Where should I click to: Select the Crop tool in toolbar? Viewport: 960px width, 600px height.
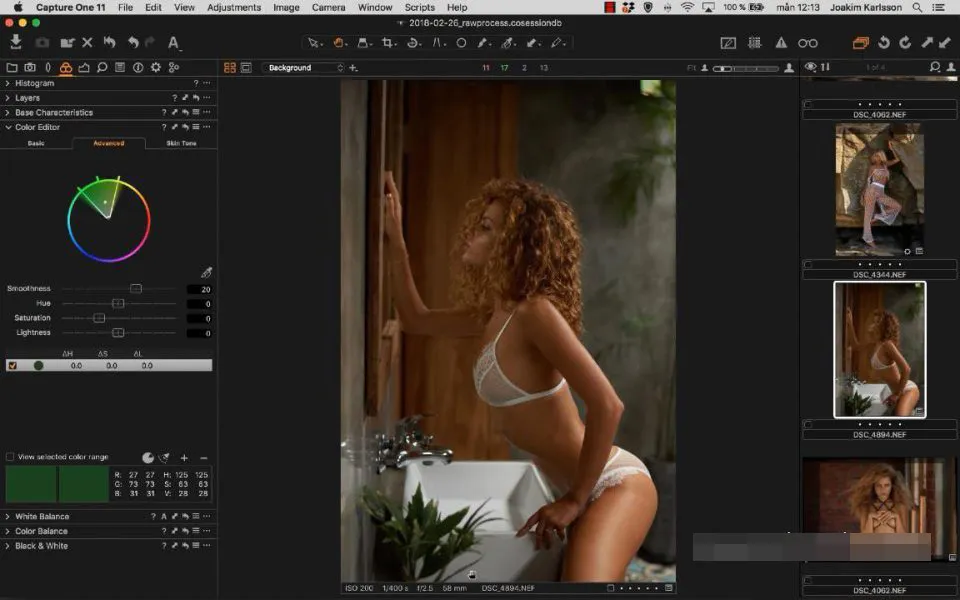[x=386, y=43]
